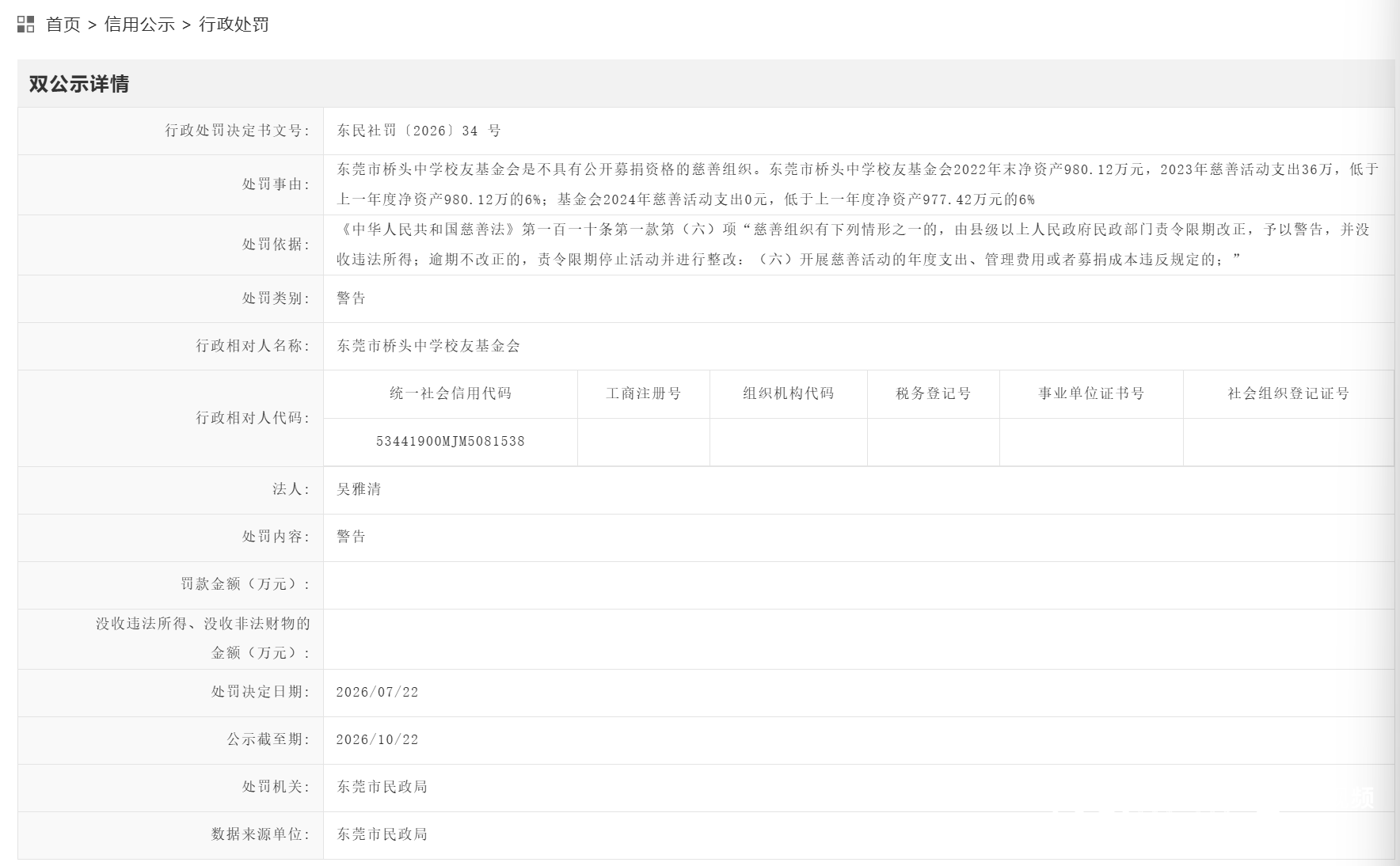Image resolution: width=1400 pixels, height=866 pixels.
Task: Click the grid icon beside 首页 breadcrumb
Action: [25, 25]
